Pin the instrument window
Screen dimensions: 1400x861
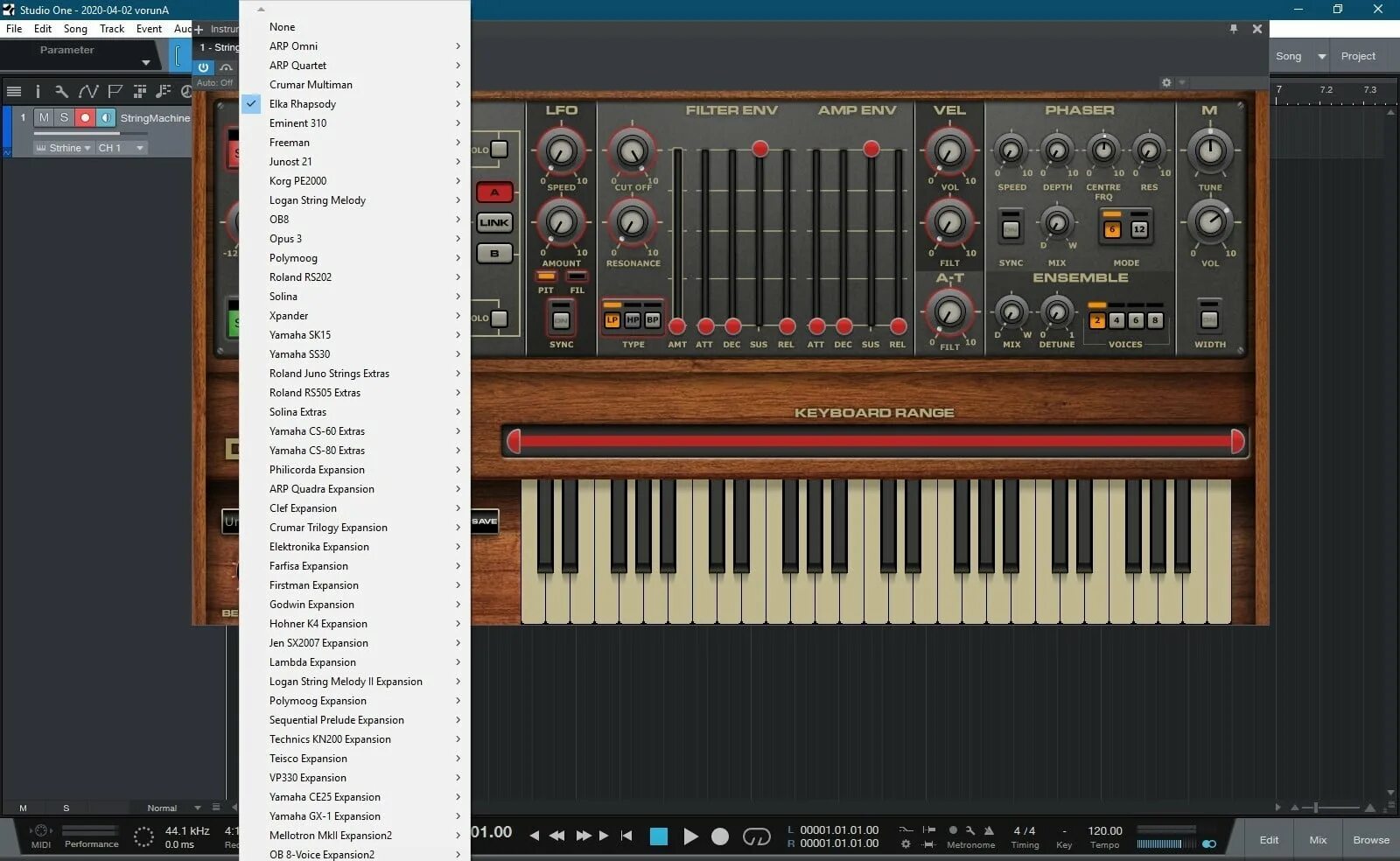click(x=1234, y=29)
